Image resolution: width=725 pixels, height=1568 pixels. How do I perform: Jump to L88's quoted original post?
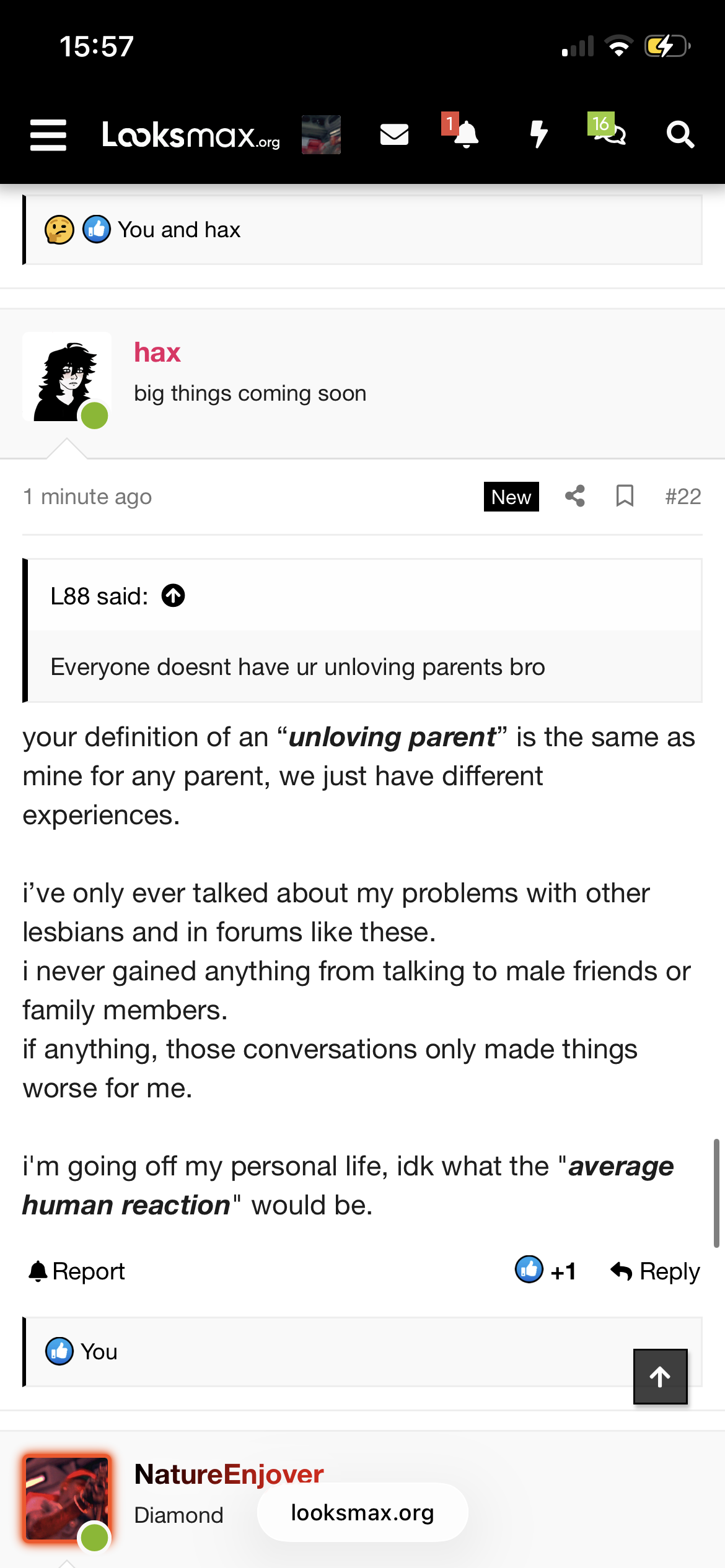pos(174,596)
